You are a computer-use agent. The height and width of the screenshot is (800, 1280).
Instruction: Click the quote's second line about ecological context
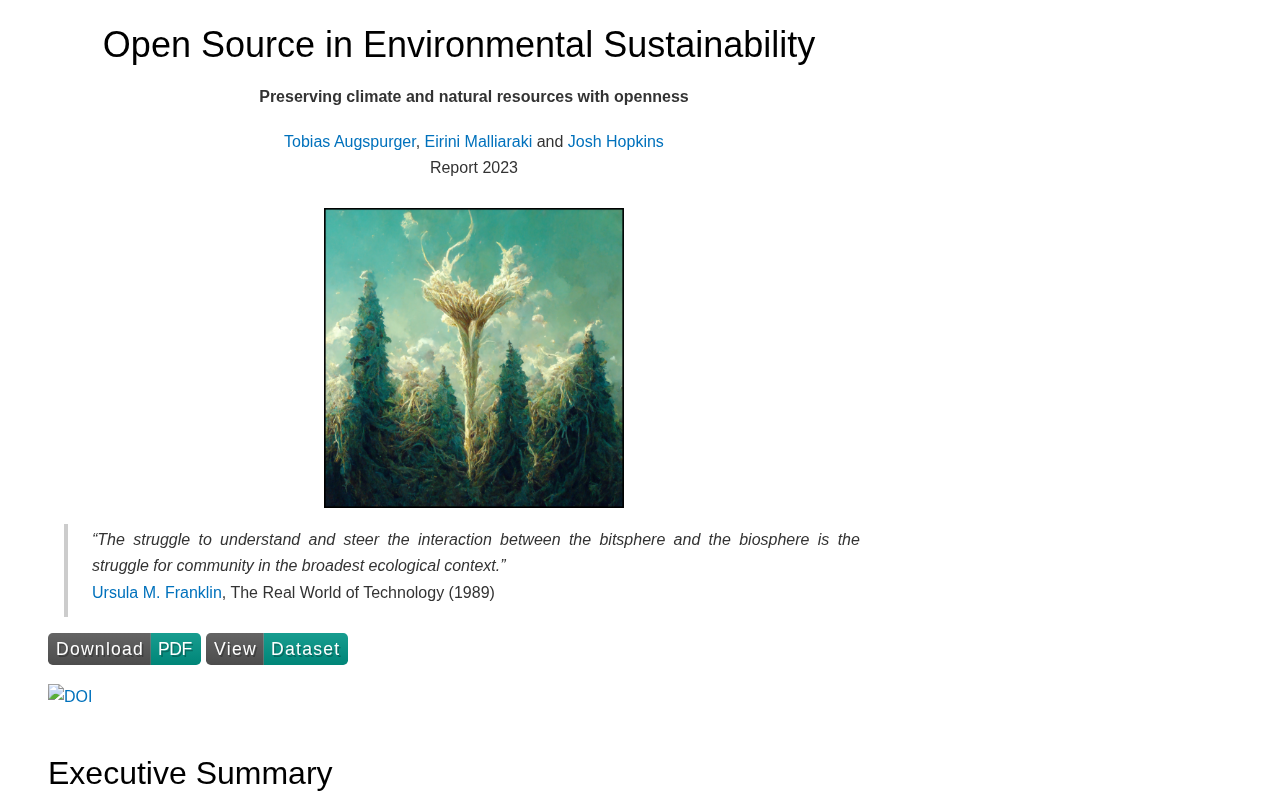coord(299,566)
